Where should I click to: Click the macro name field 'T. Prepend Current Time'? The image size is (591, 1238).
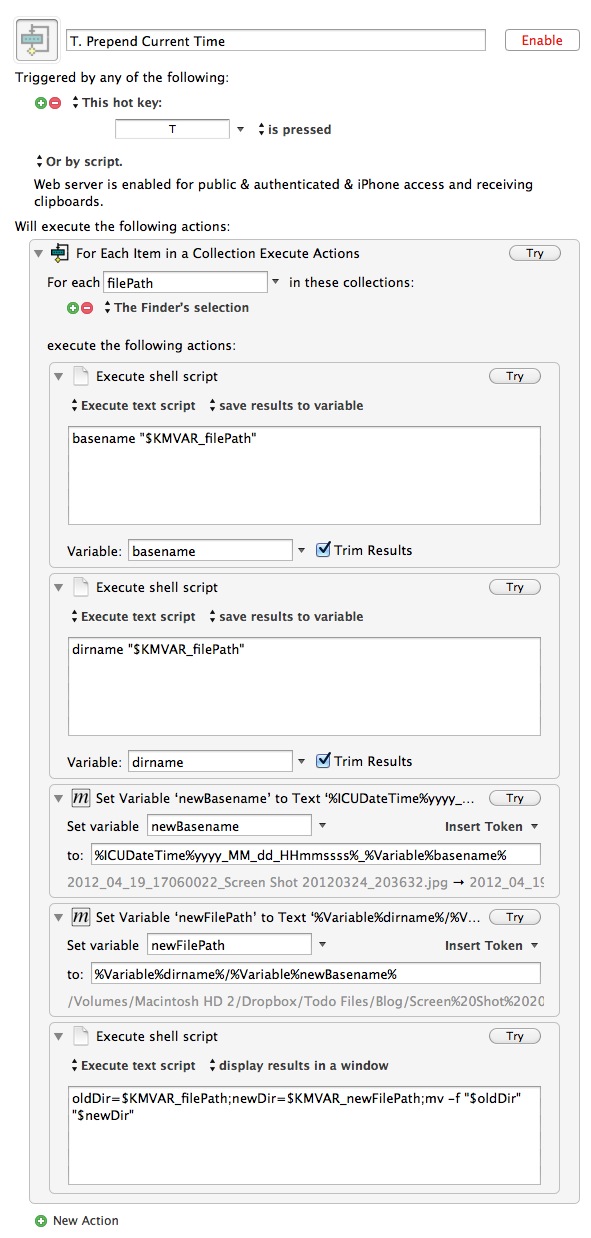[x=275, y=41]
